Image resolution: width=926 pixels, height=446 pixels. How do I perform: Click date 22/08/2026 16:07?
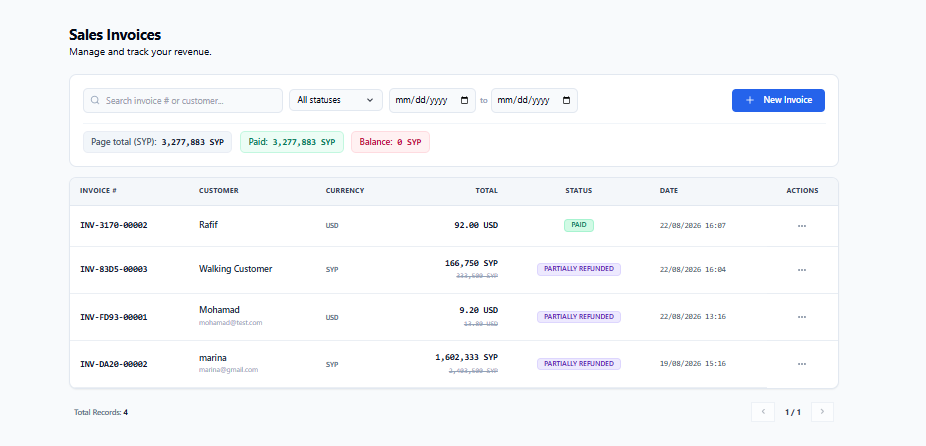tap(693, 226)
